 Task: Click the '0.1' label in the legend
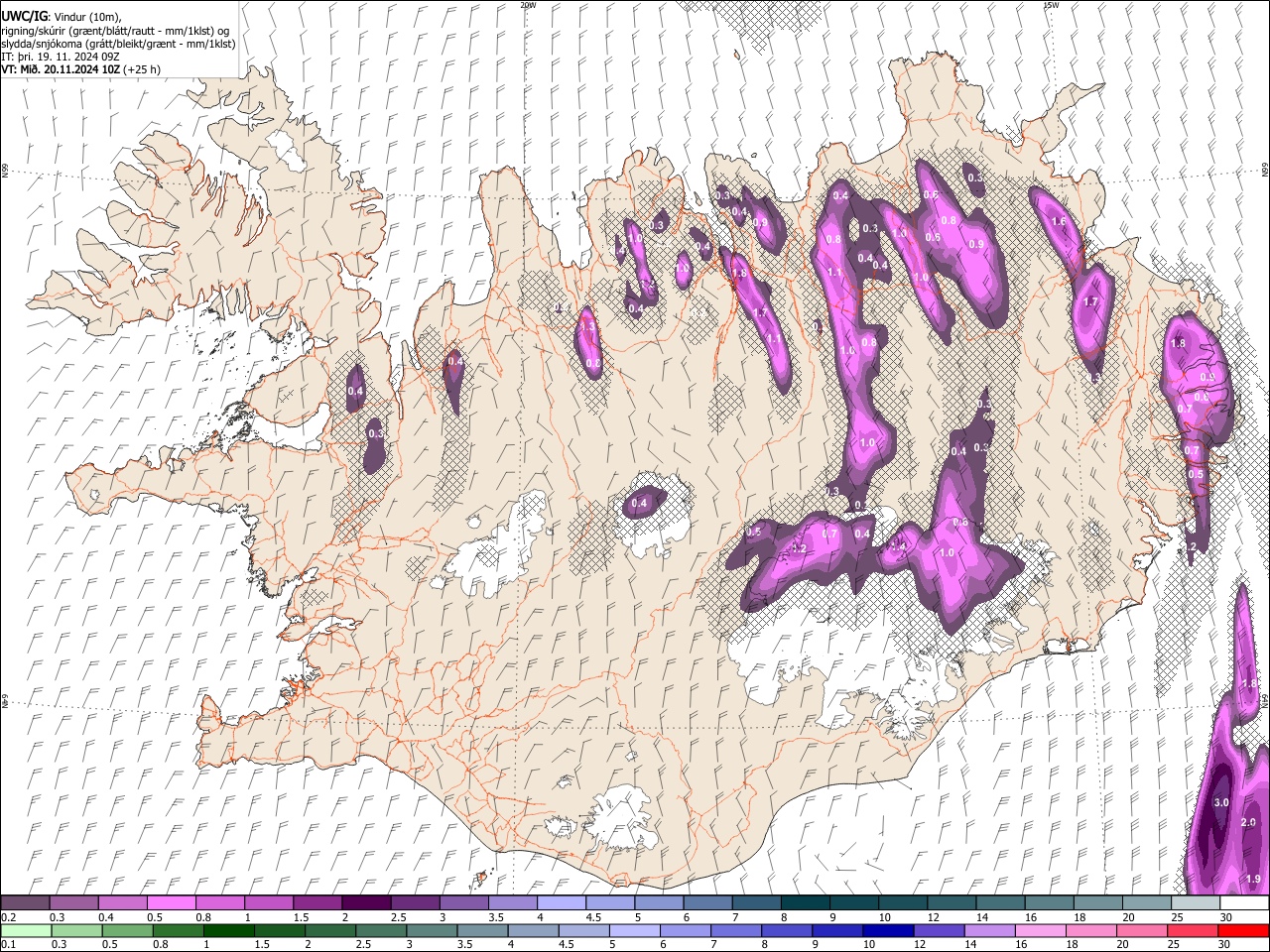click(8, 945)
